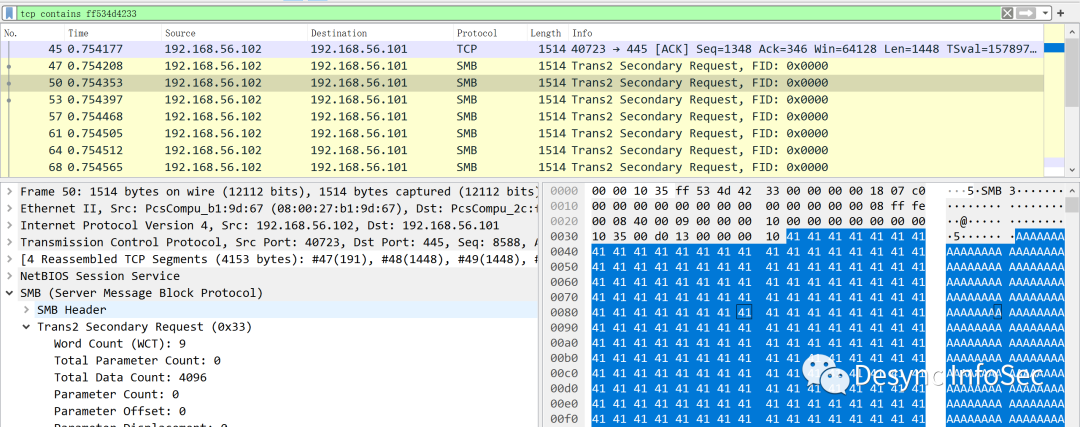Click the blue mark in the packet minimap
This screenshot has width=1080, height=427.
(x=1054, y=48)
